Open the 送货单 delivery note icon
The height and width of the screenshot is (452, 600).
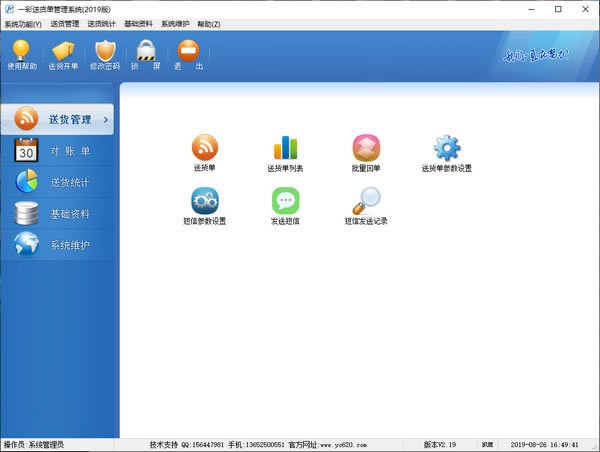[204, 148]
